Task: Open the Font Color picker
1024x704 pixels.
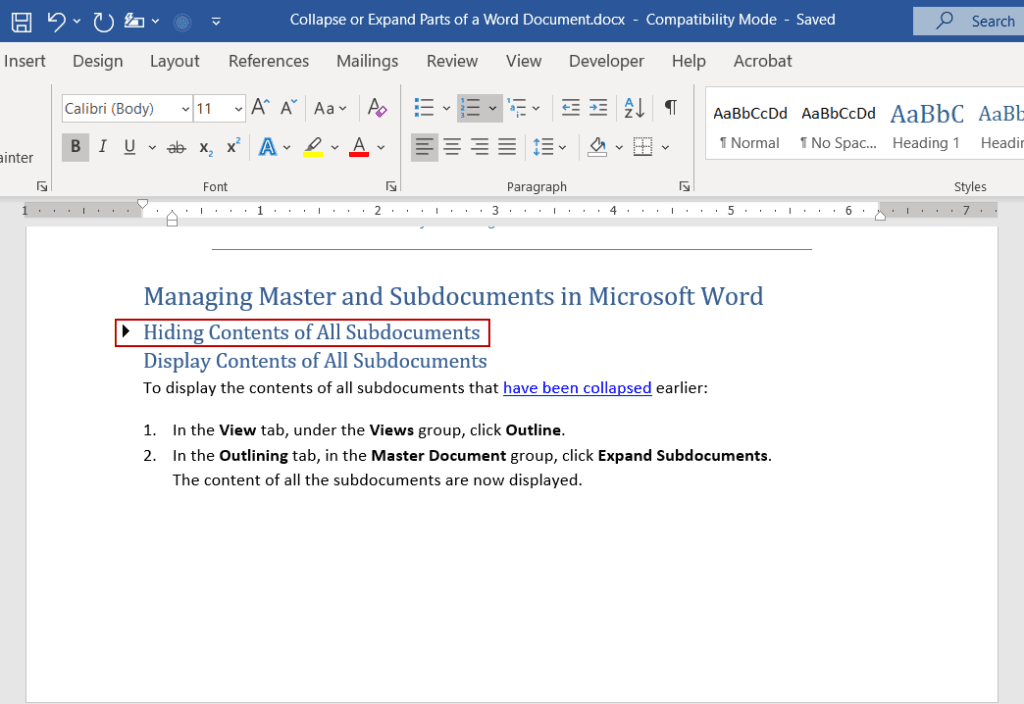Action: click(380, 147)
